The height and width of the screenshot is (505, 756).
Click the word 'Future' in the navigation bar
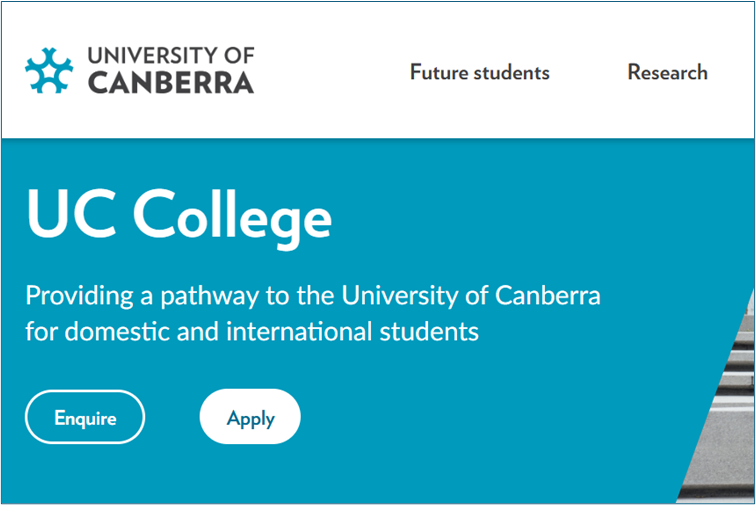(439, 72)
